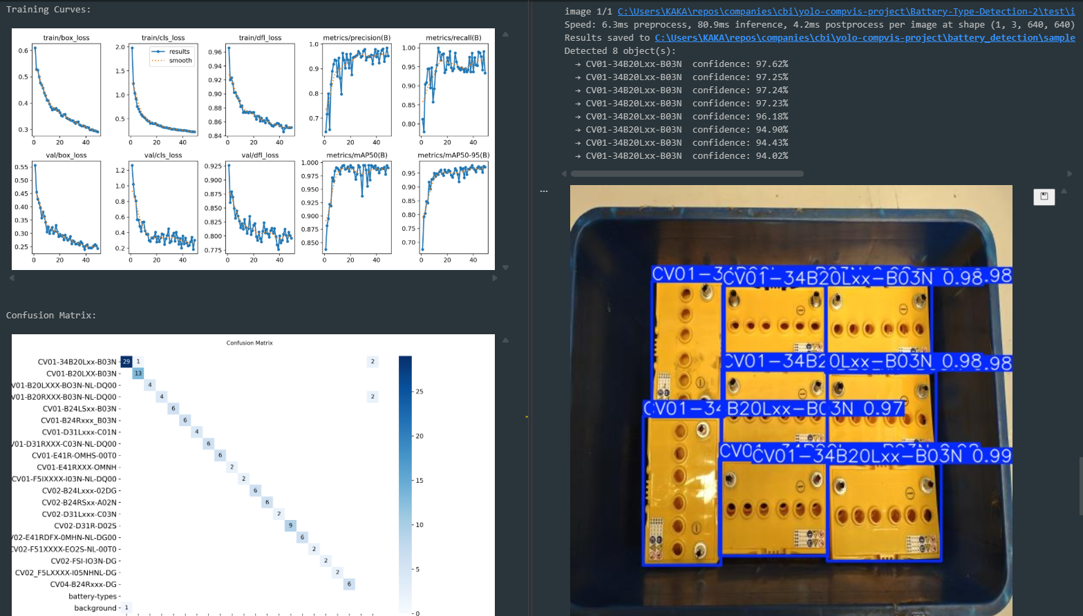Open the ellipsis menu beside the detection image

(544, 191)
